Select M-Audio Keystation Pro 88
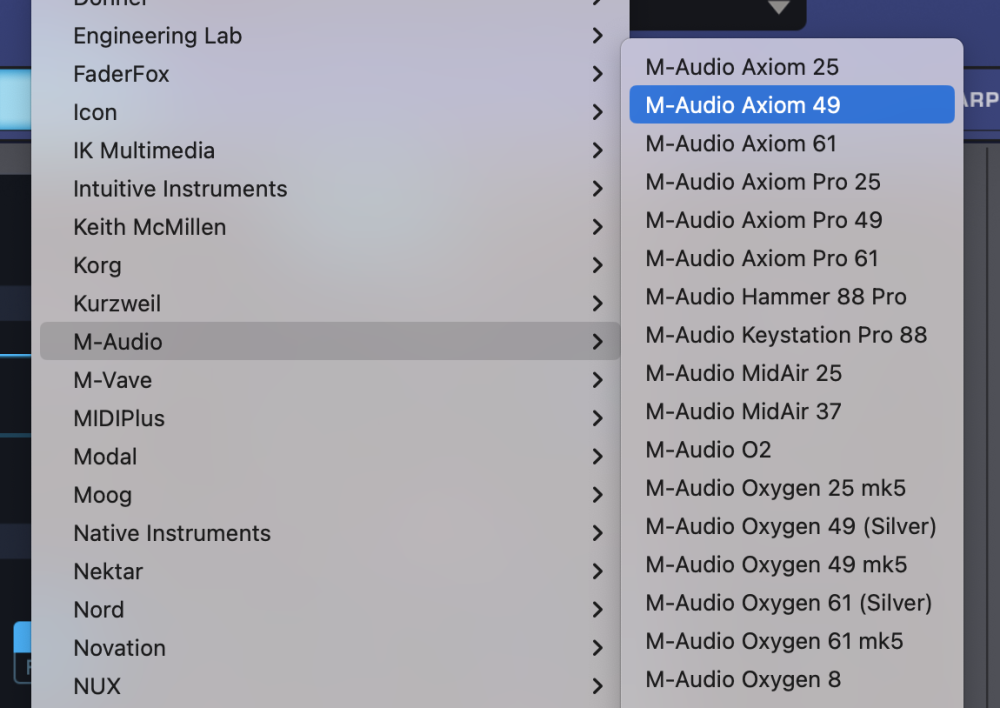This screenshot has height=708, width=1000. (785, 335)
